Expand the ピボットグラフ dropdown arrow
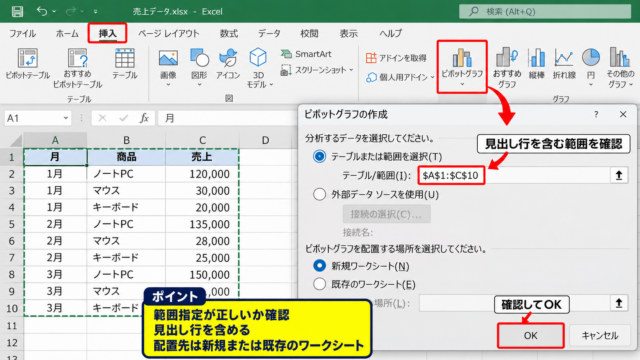Image resolution: width=640 pixels, height=360 pixels. tap(462, 84)
